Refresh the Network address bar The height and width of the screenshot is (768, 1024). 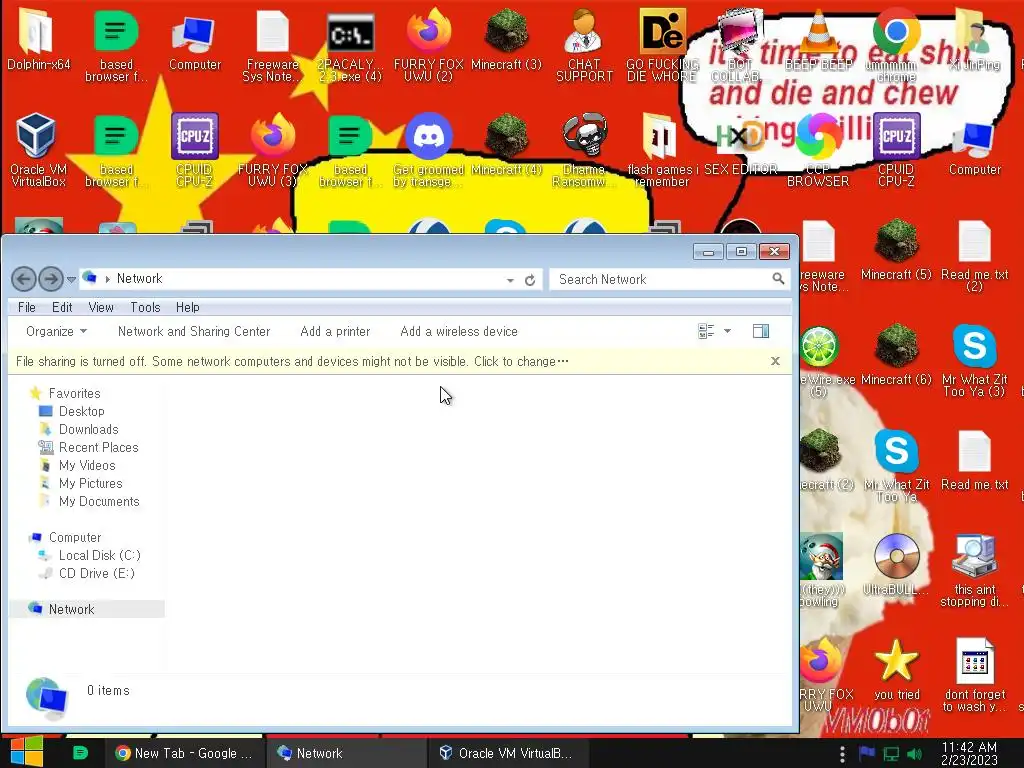pyautogui.click(x=530, y=280)
